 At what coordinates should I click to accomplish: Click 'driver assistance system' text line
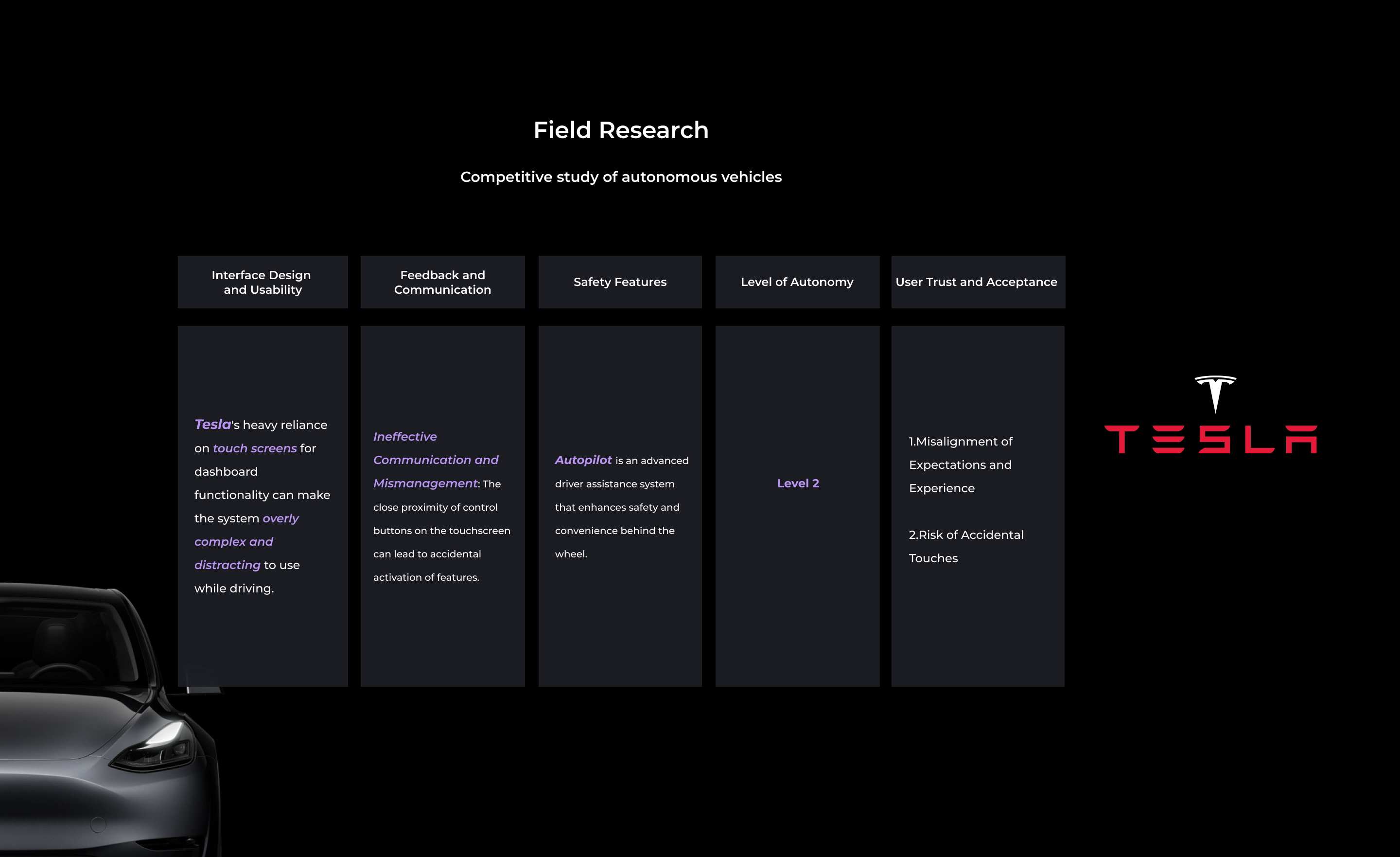[615, 484]
